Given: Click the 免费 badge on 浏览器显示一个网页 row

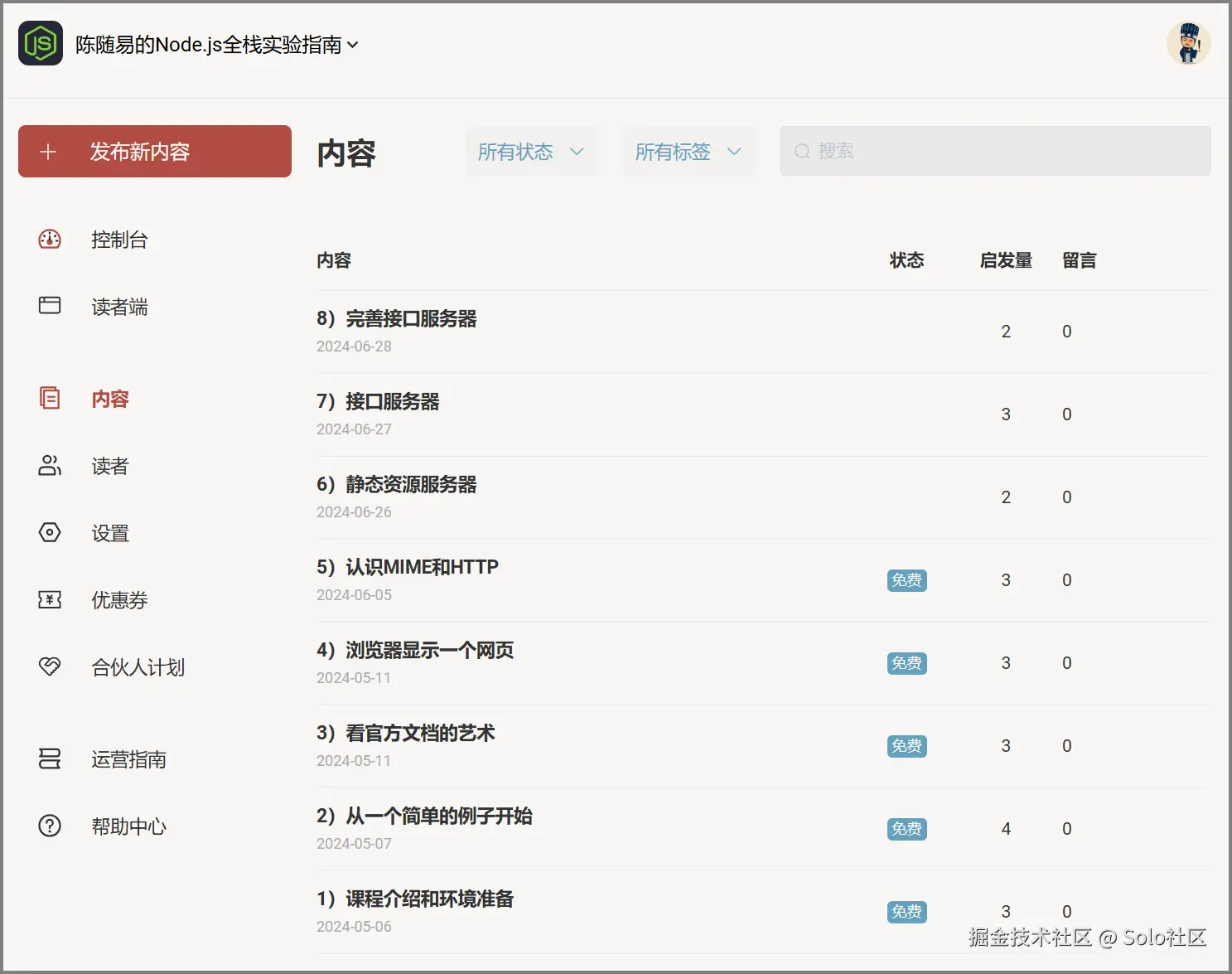Looking at the screenshot, I should [x=906, y=663].
